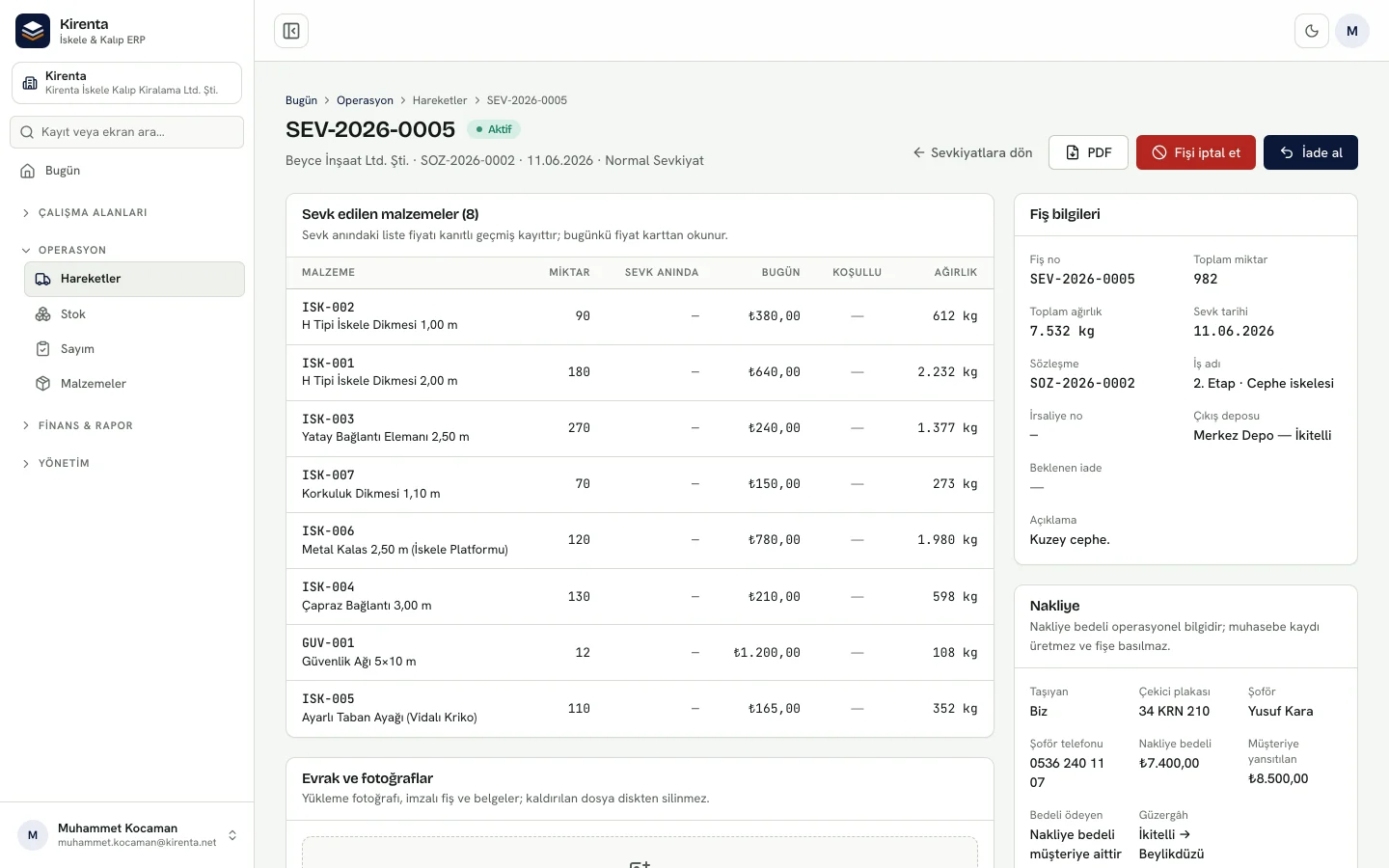Click the return arrow icon on İade al
The width and height of the screenshot is (1389, 868).
click(x=1287, y=152)
